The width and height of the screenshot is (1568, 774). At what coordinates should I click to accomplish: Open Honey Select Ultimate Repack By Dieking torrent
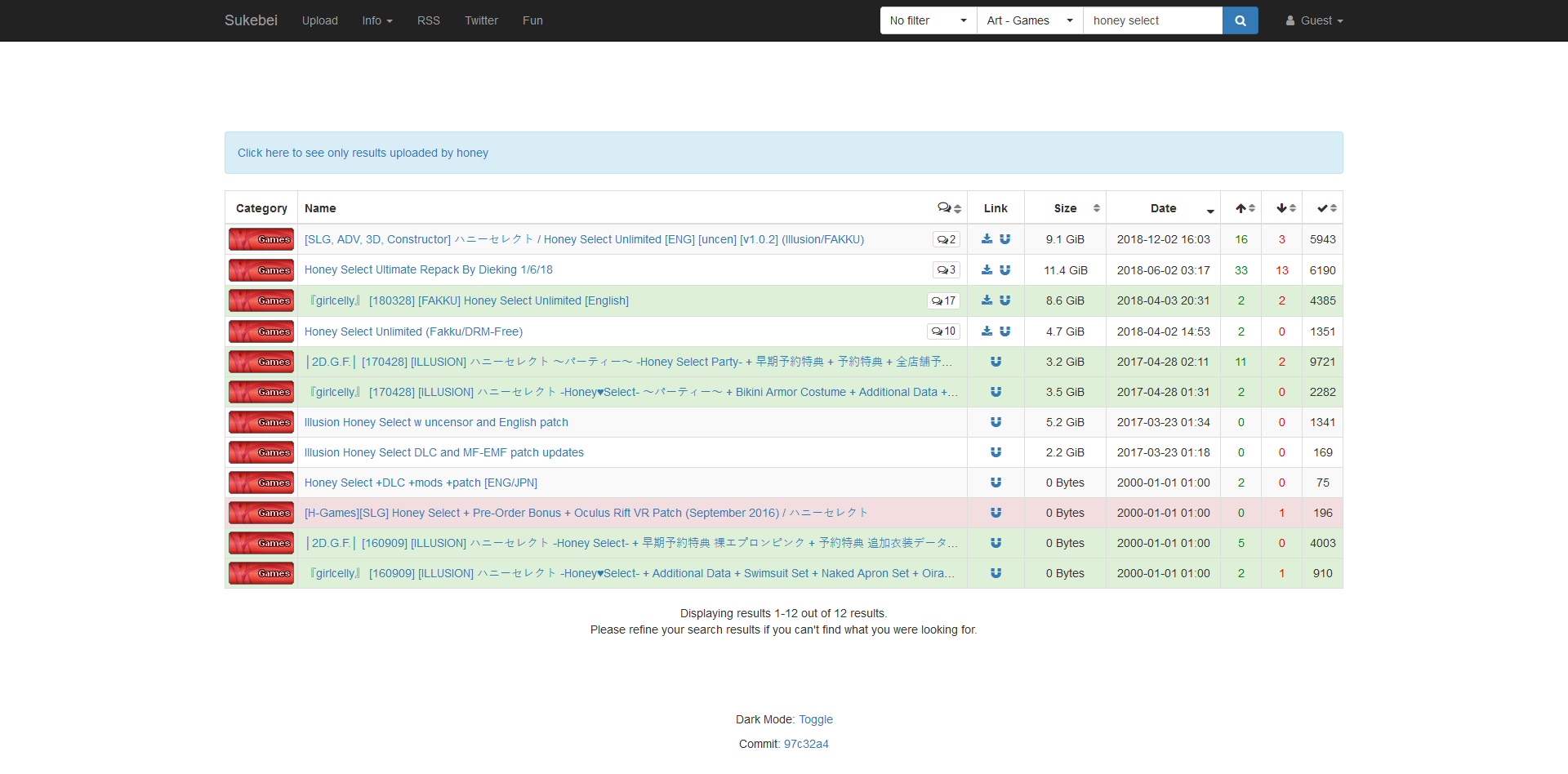point(428,269)
